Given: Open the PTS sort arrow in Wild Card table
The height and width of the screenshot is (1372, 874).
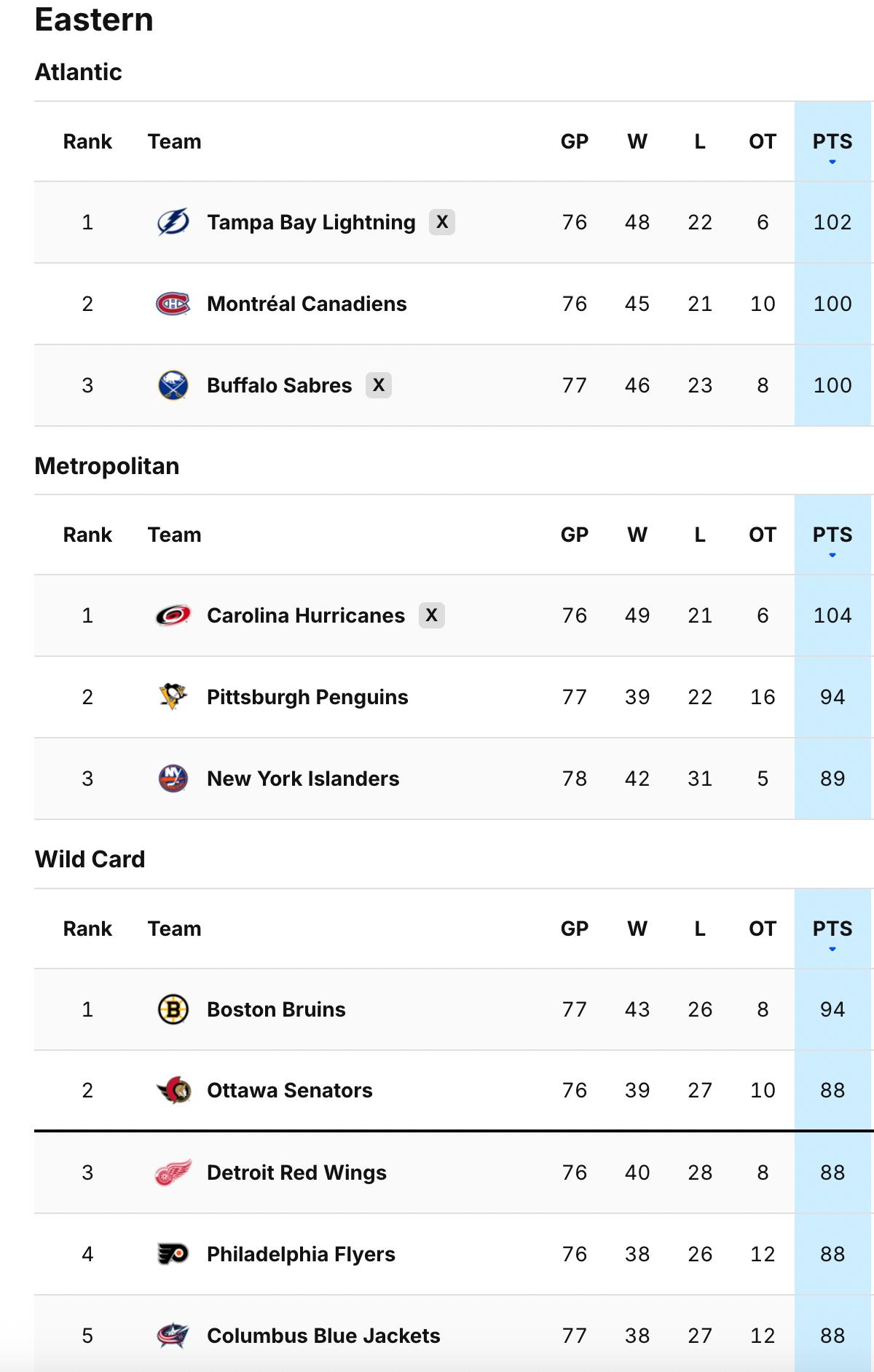Looking at the screenshot, I should [x=830, y=949].
